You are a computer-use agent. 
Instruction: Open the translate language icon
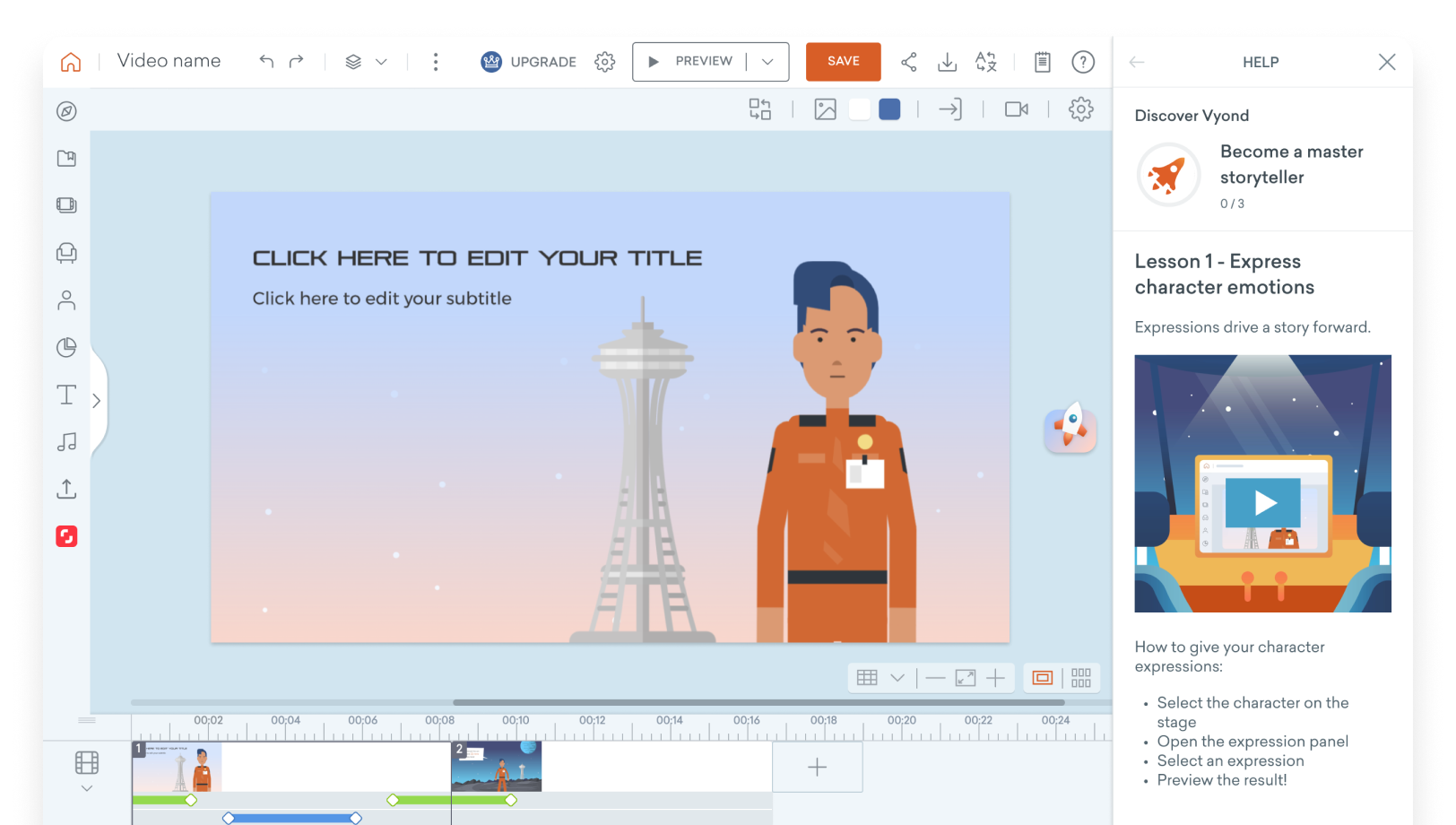[986, 62]
